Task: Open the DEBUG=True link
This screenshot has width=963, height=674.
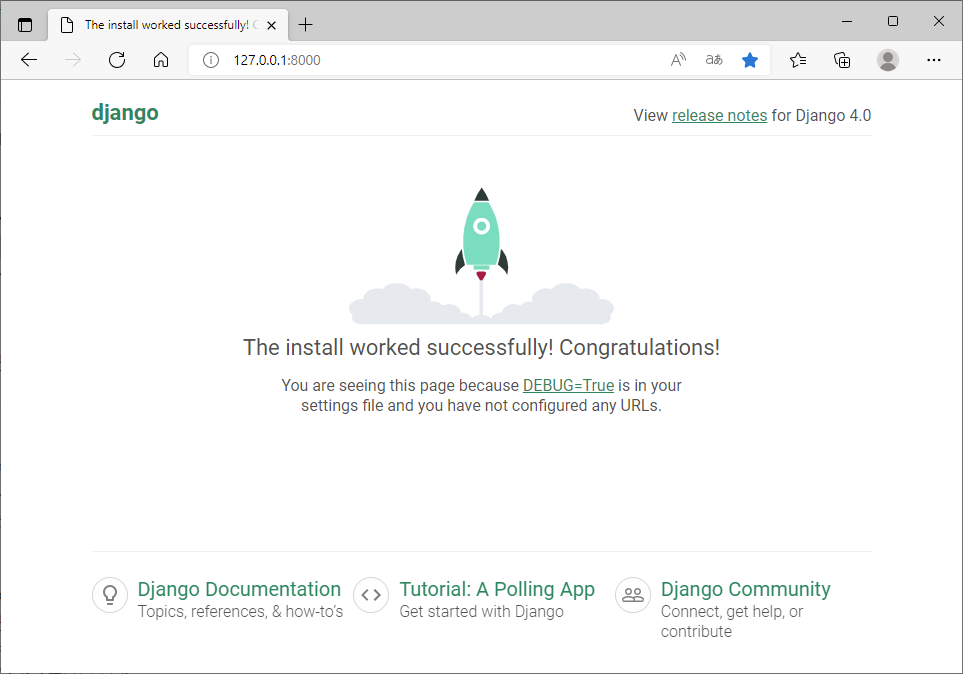Action: point(568,385)
